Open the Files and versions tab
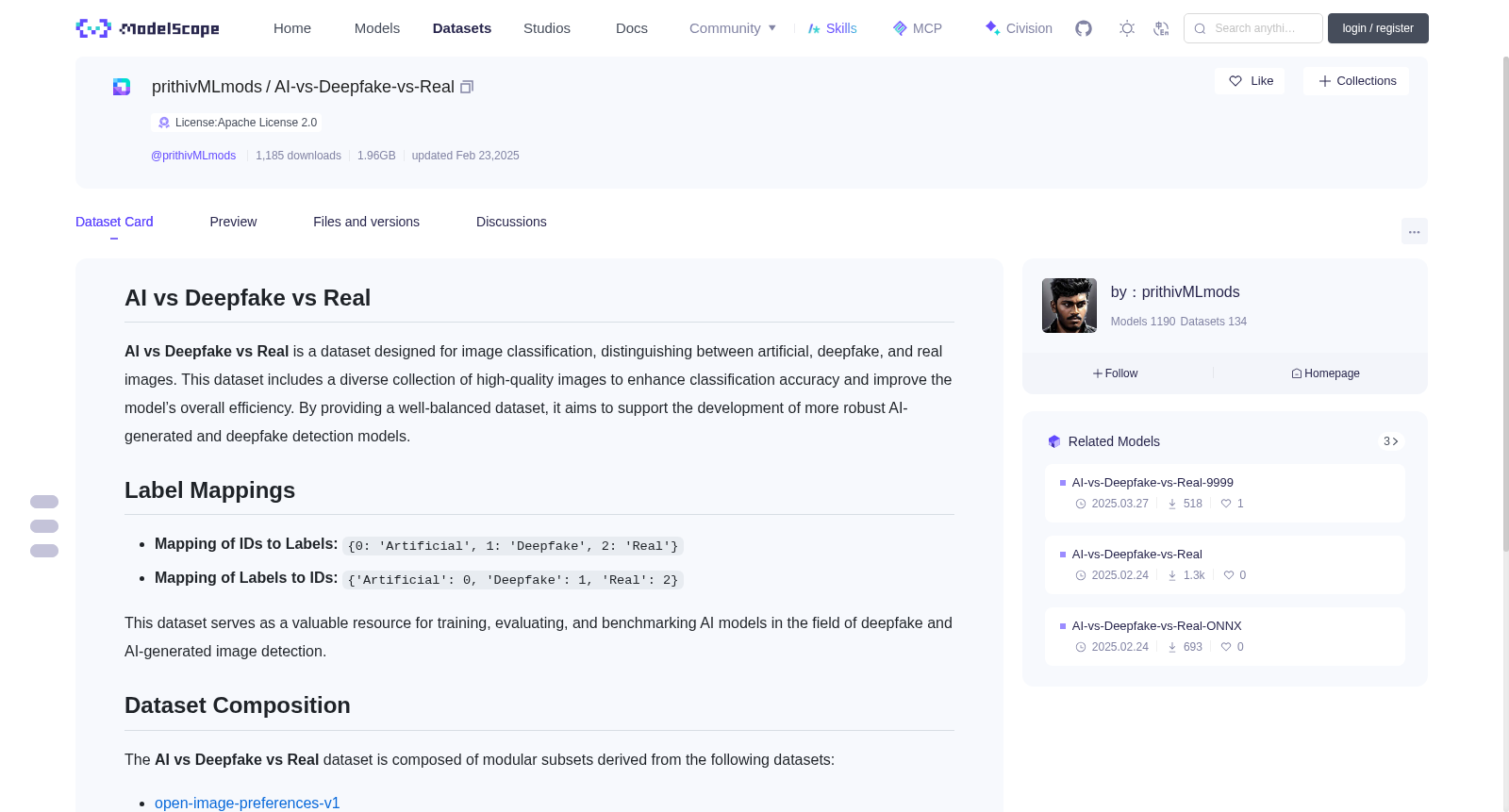 (x=366, y=222)
